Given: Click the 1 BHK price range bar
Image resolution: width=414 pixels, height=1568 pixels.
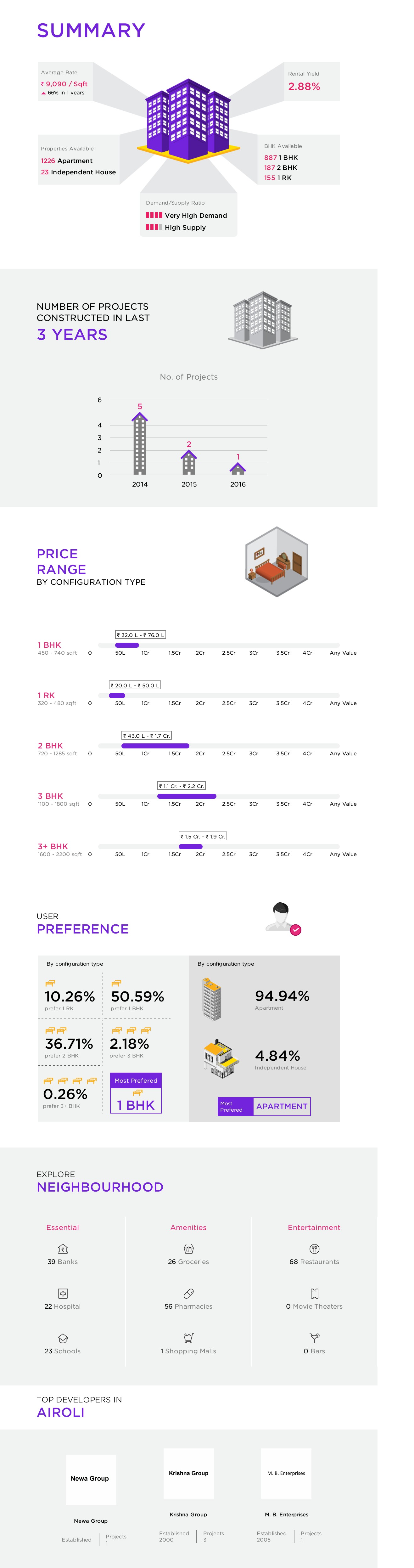Looking at the screenshot, I should [127, 645].
